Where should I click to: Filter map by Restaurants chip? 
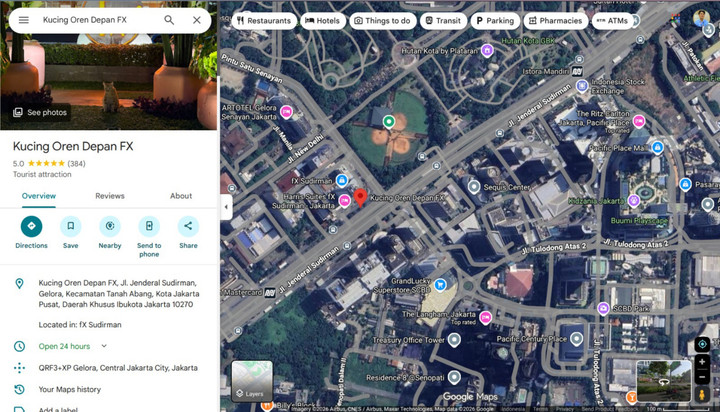coord(263,20)
